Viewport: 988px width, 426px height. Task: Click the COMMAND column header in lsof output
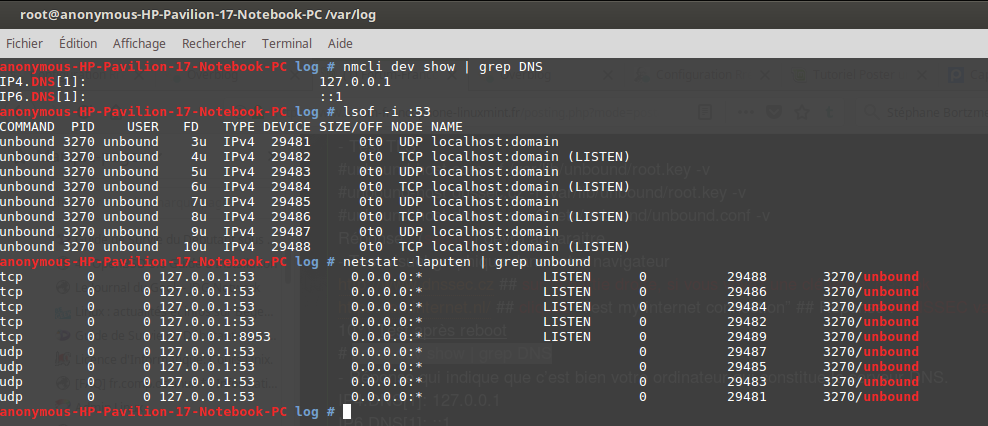[x=27, y=127]
